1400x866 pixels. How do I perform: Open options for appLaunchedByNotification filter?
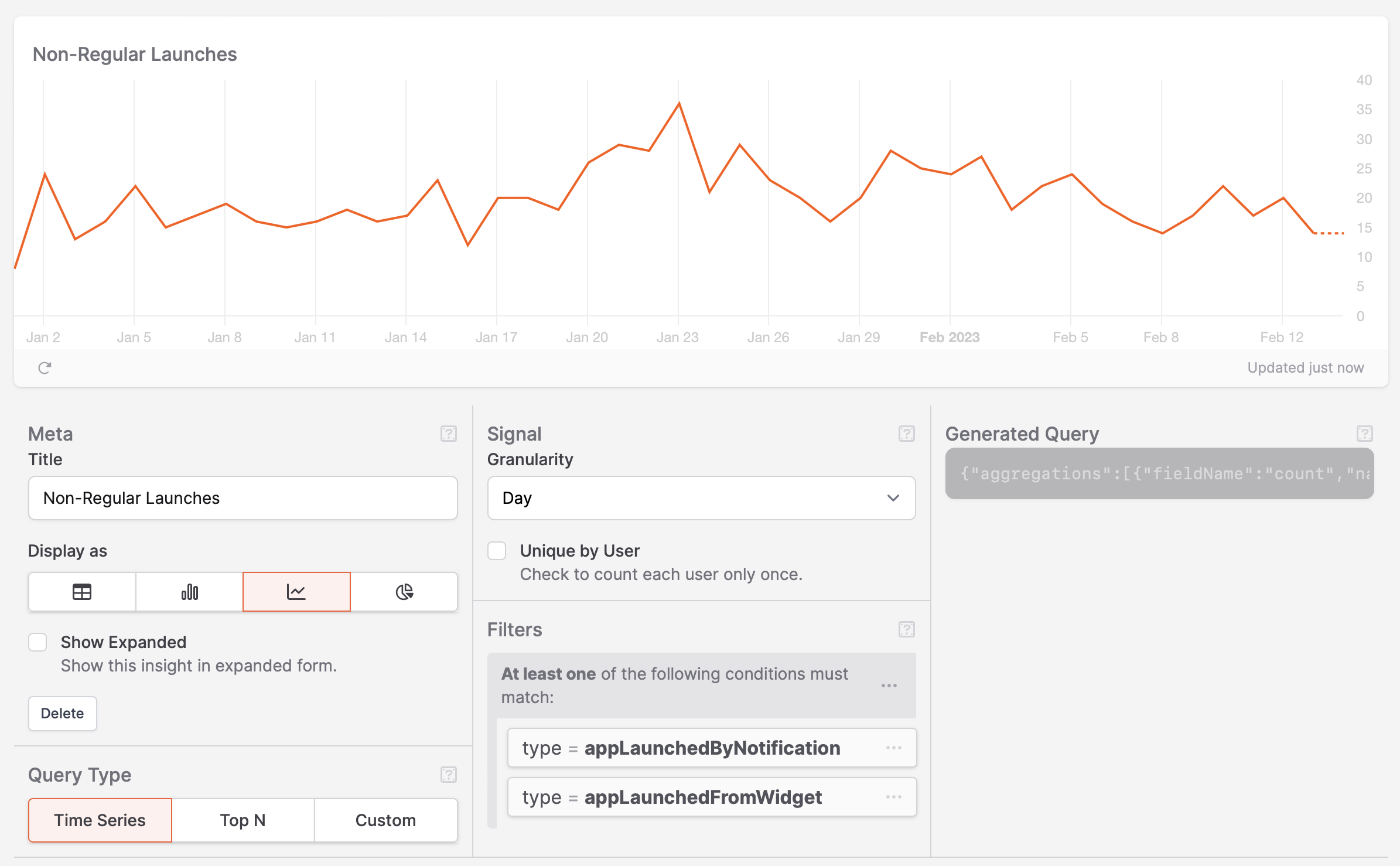(893, 748)
